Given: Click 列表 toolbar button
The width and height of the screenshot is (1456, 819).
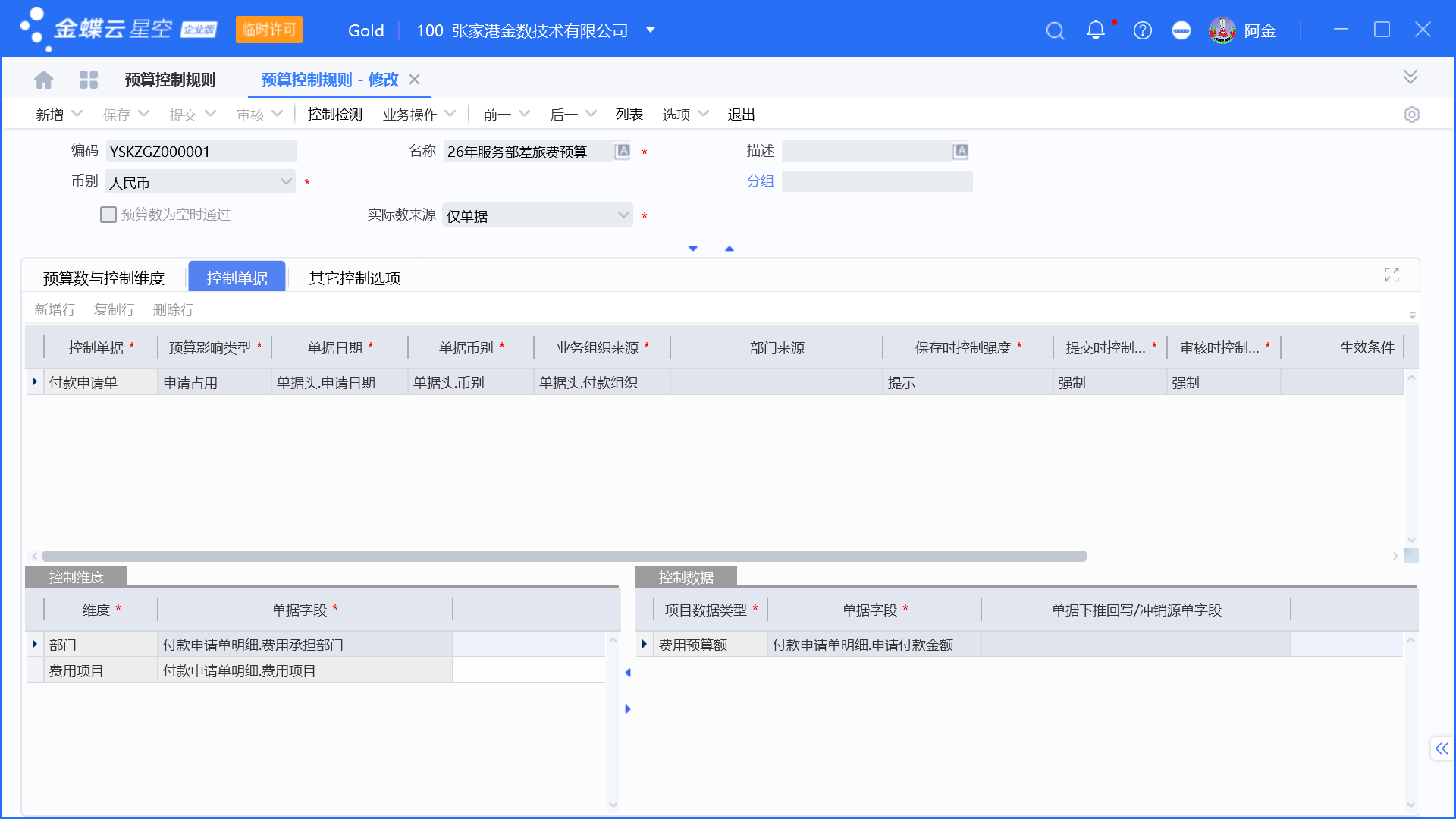Looking at the screenshot, I should [629, 115].
